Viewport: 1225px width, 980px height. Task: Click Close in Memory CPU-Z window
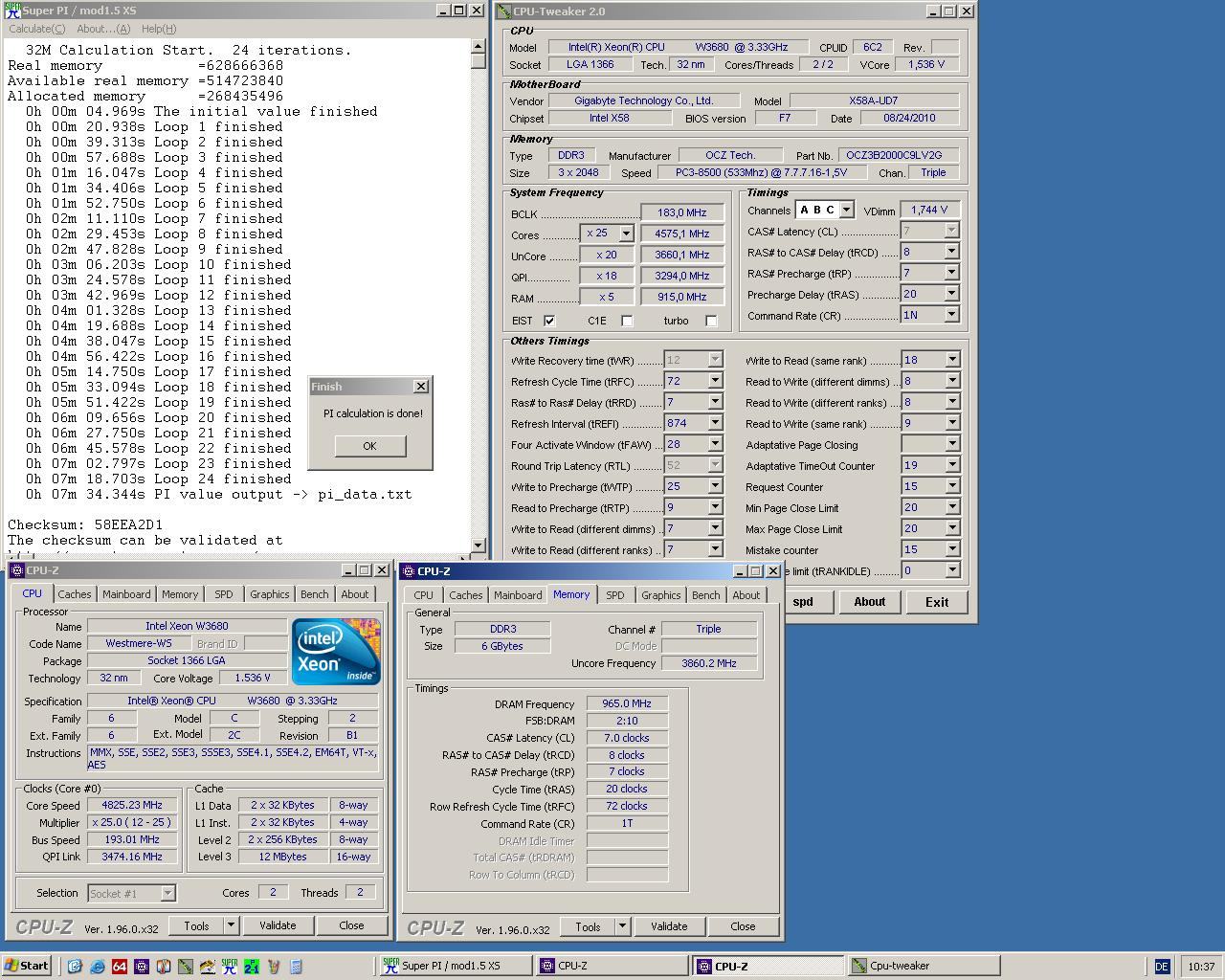click(x=743, y=926)
